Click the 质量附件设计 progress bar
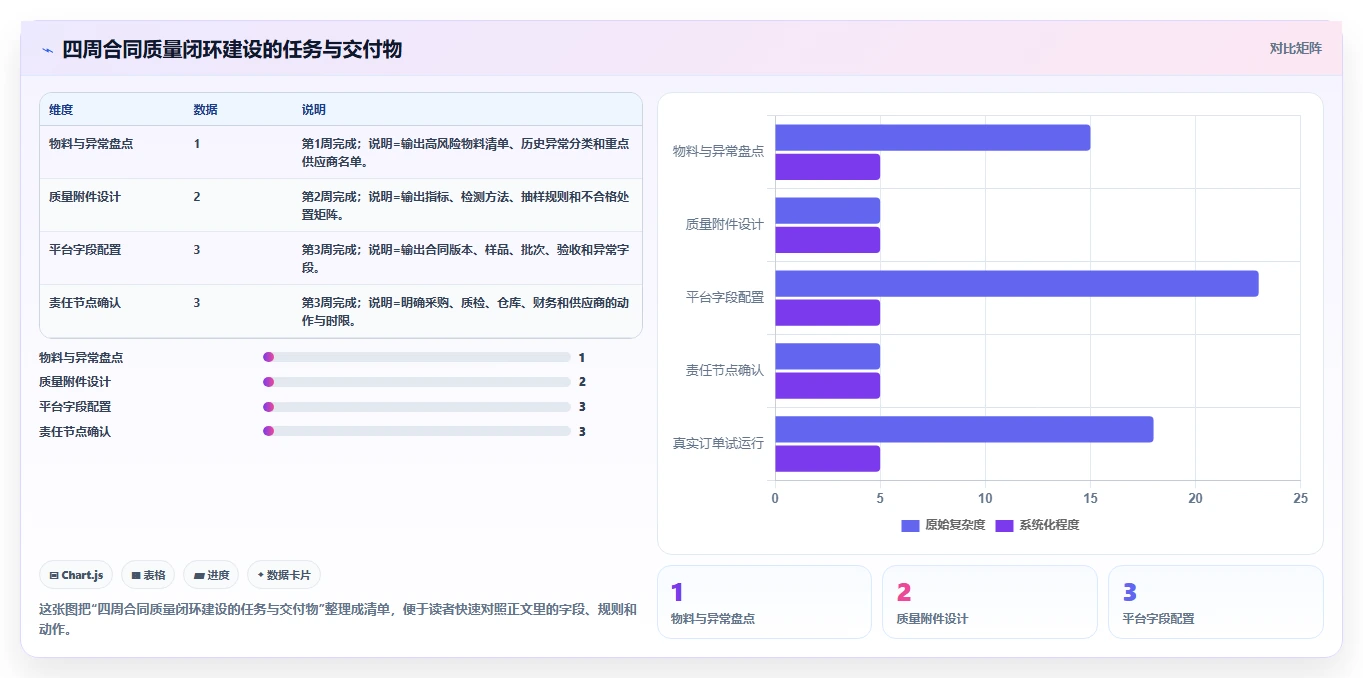This screenshot has width=1363, height=678. pyautogui.click(x=417, y=382)
